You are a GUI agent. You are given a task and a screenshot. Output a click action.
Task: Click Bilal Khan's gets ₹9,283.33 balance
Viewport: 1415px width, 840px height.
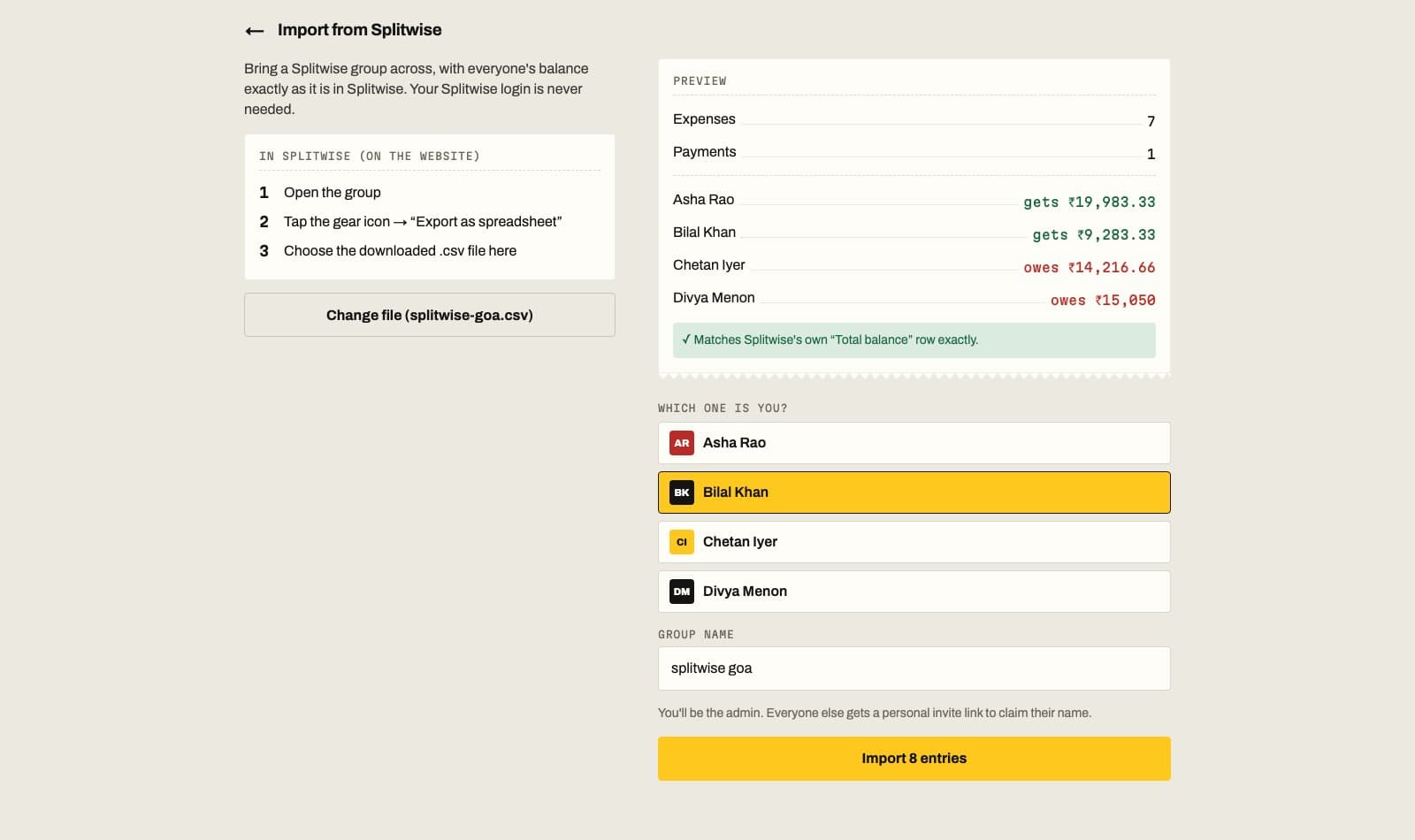click(1094, 234)
